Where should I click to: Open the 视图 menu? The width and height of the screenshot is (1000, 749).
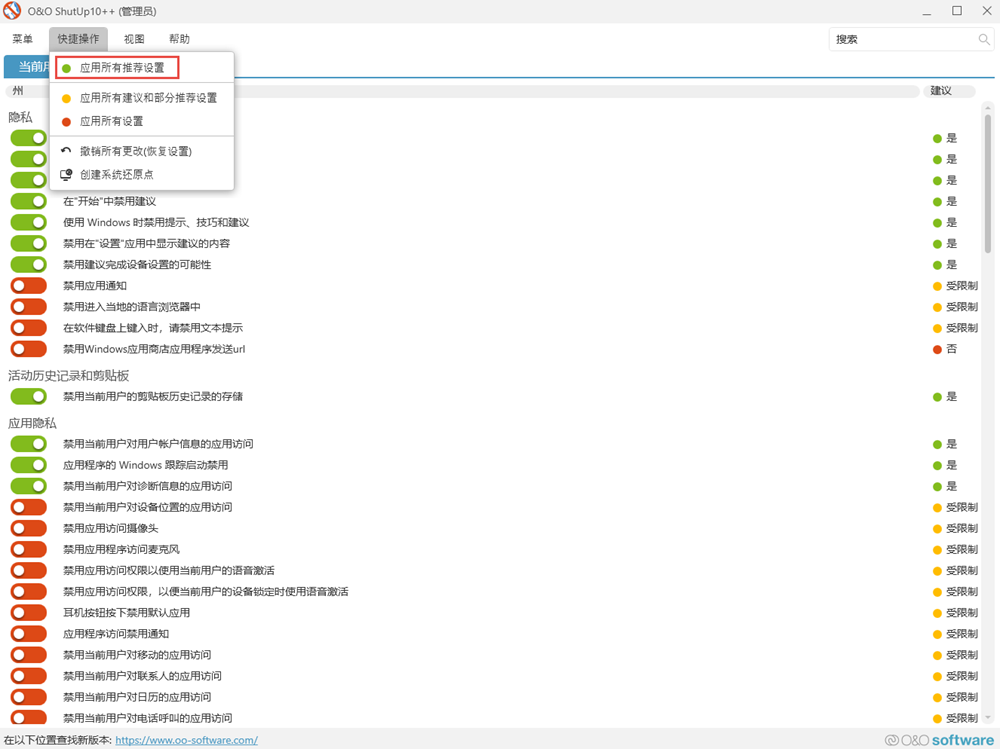134,39
